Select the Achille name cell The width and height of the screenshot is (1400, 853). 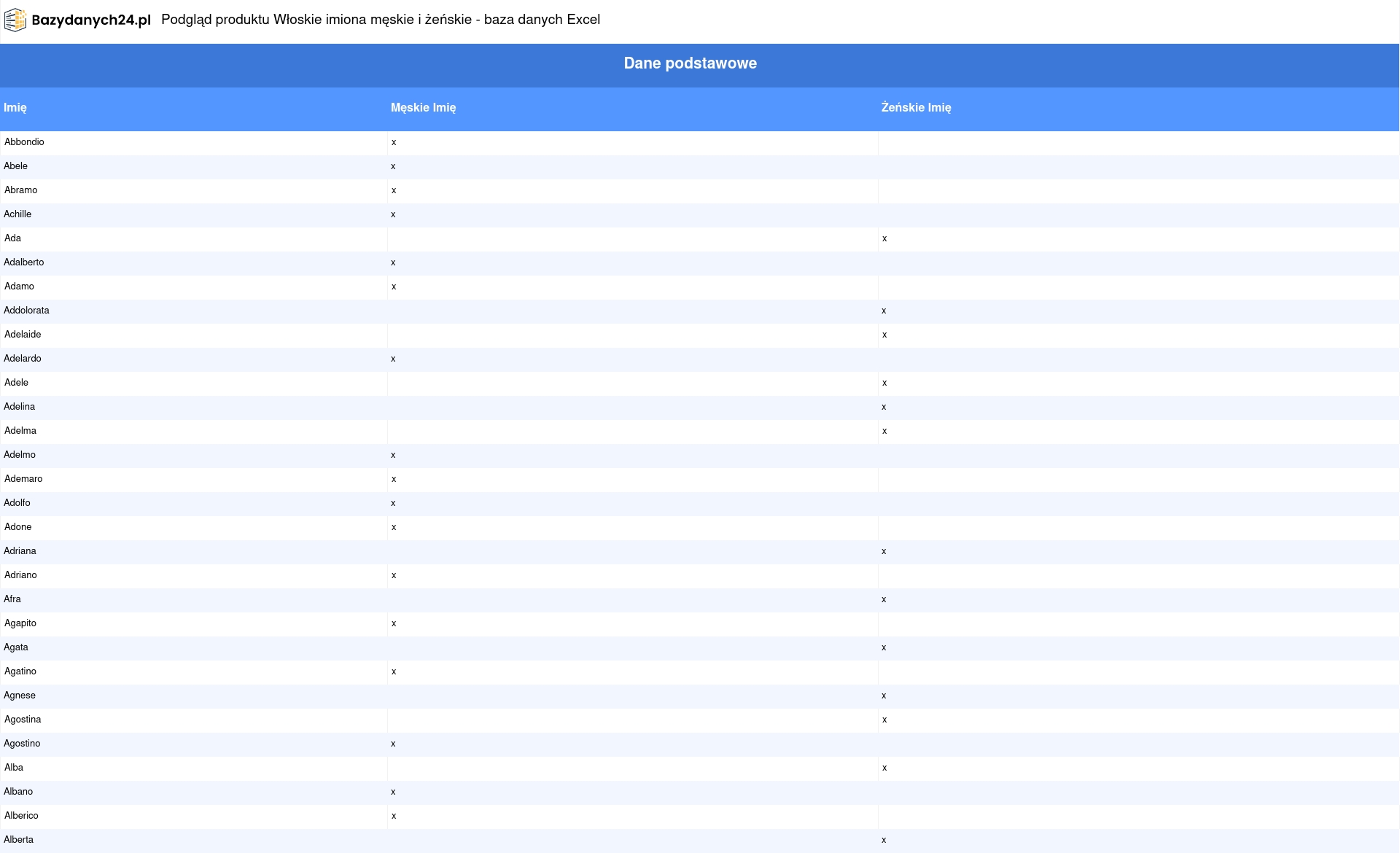pyautogui.click(x=17, y=214)
